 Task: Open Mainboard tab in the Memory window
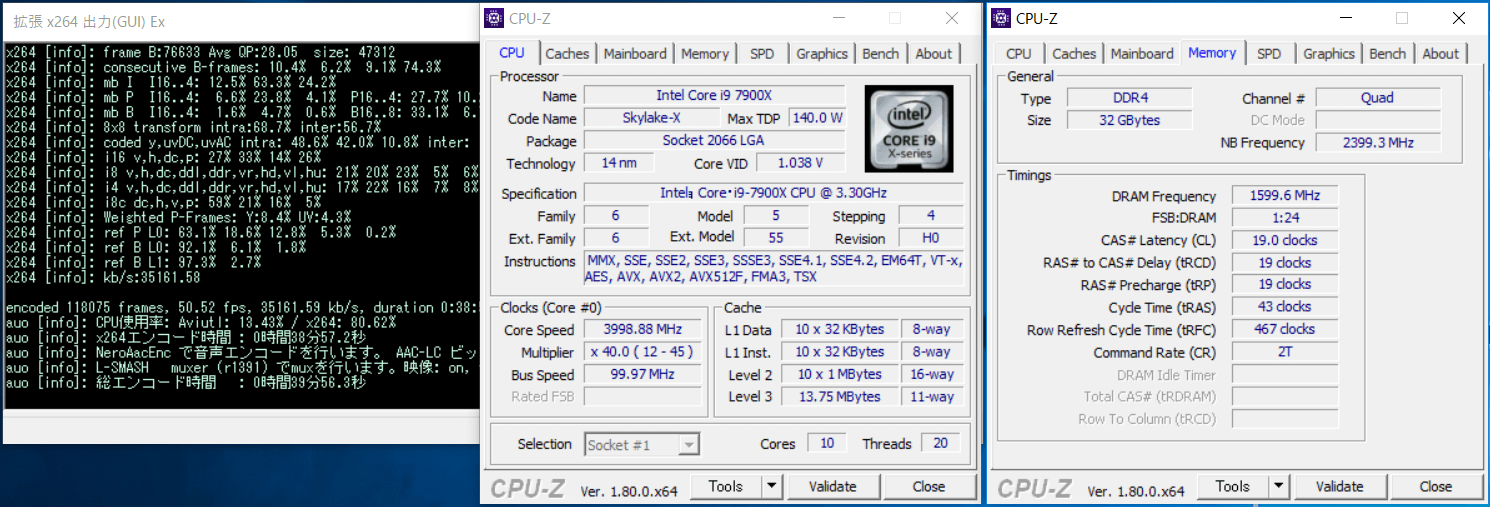pyautogui.click(x=1142, y=54)
